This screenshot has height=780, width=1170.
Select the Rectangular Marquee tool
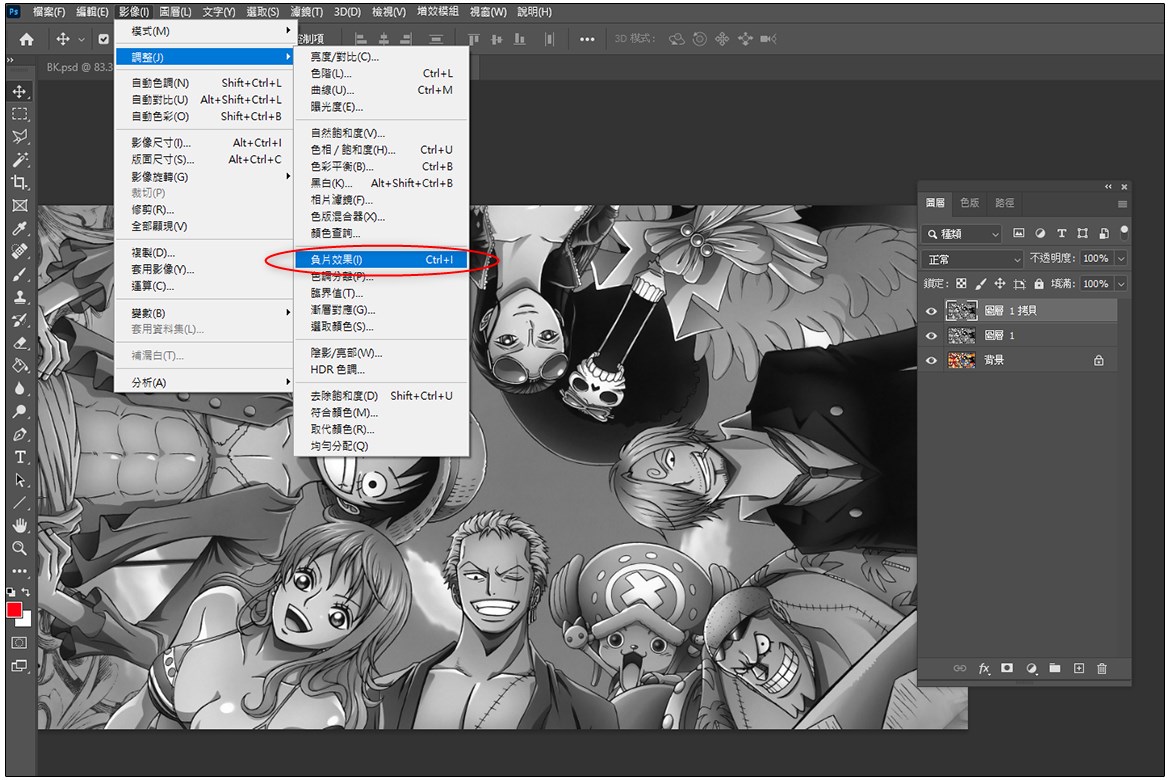(x=19, y=114)
